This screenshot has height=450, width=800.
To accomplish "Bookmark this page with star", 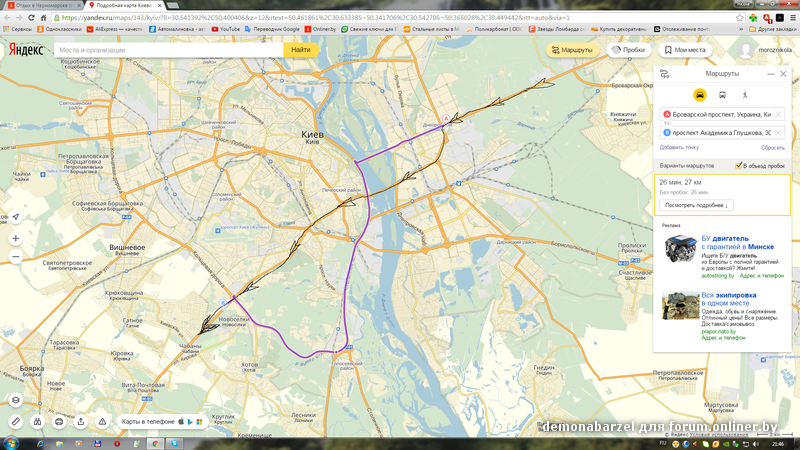I will click(x=740, y=18).
